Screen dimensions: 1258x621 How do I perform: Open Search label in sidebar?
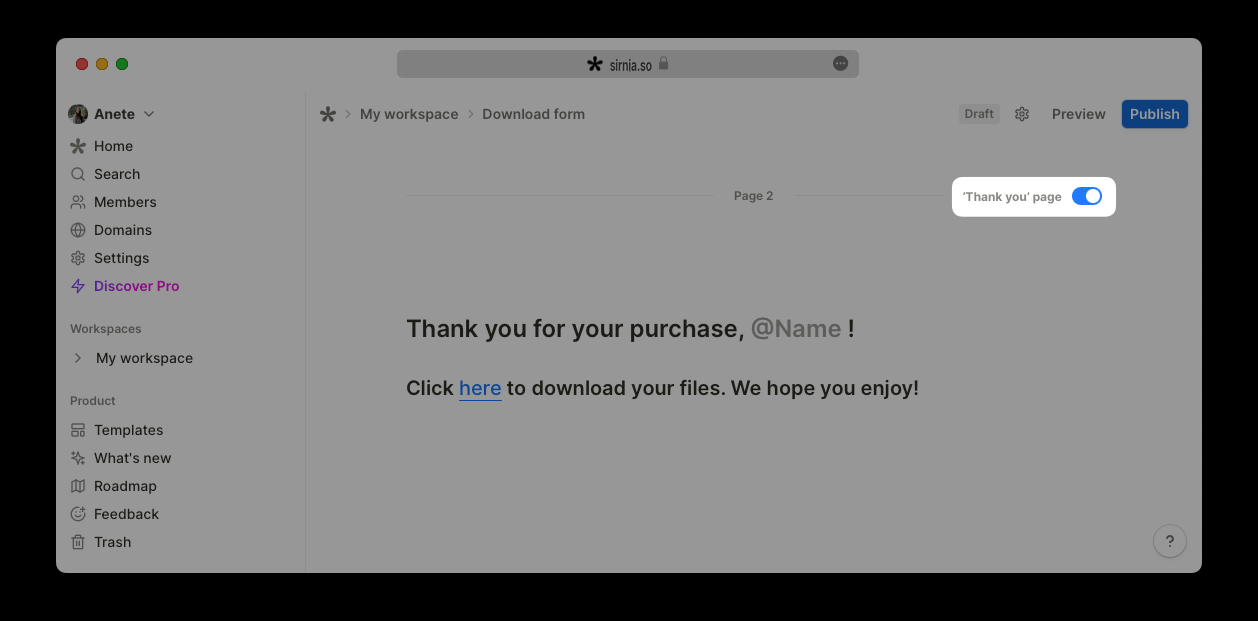tap(117, 174)
